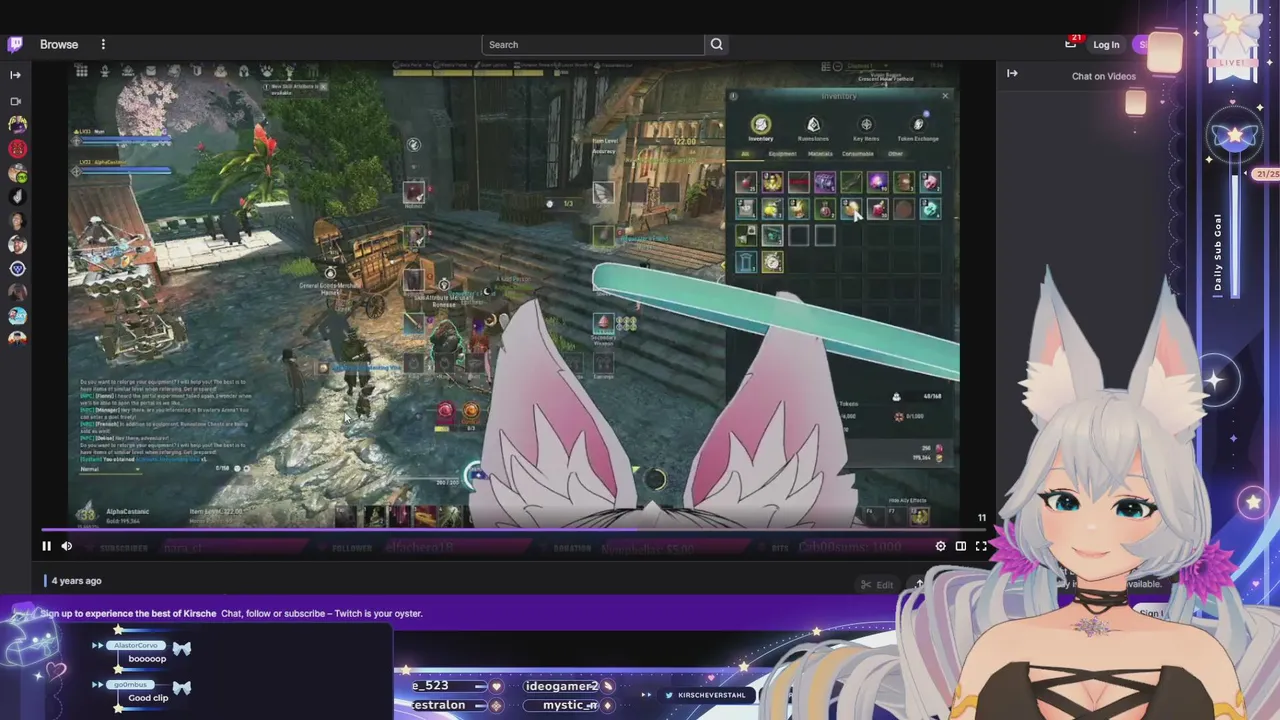Mute the video player volume
The image size is (1280, 720).
click(x=67, y=546)
